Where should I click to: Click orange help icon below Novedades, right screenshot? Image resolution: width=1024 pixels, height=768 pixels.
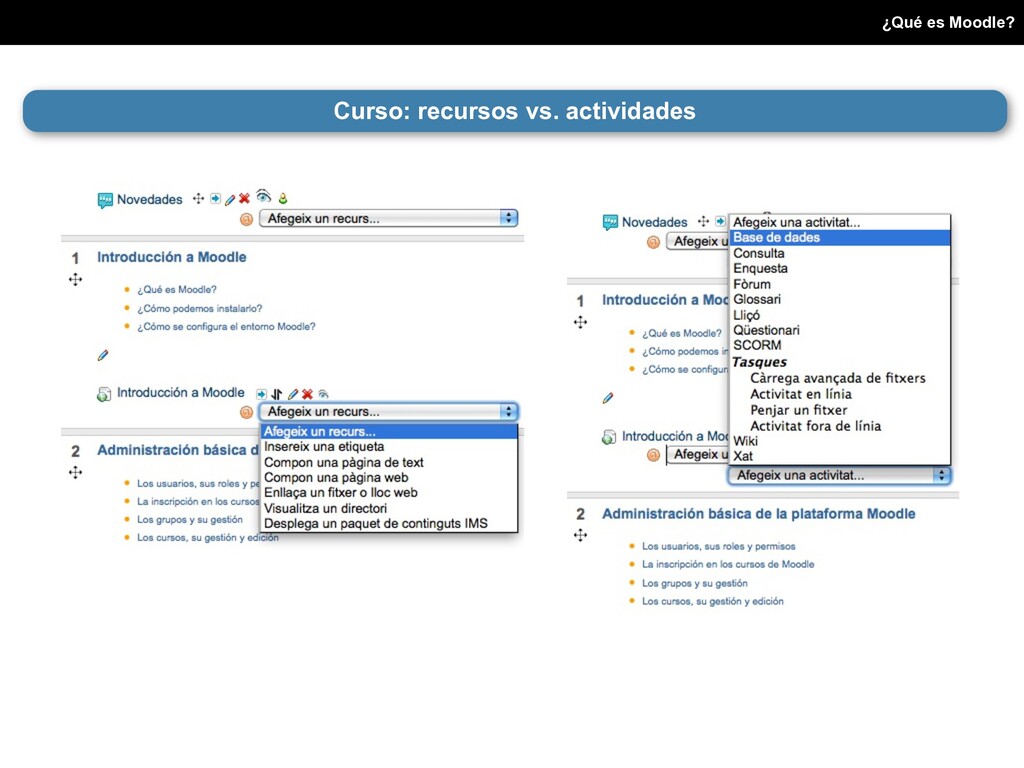[x=653, y=242]
